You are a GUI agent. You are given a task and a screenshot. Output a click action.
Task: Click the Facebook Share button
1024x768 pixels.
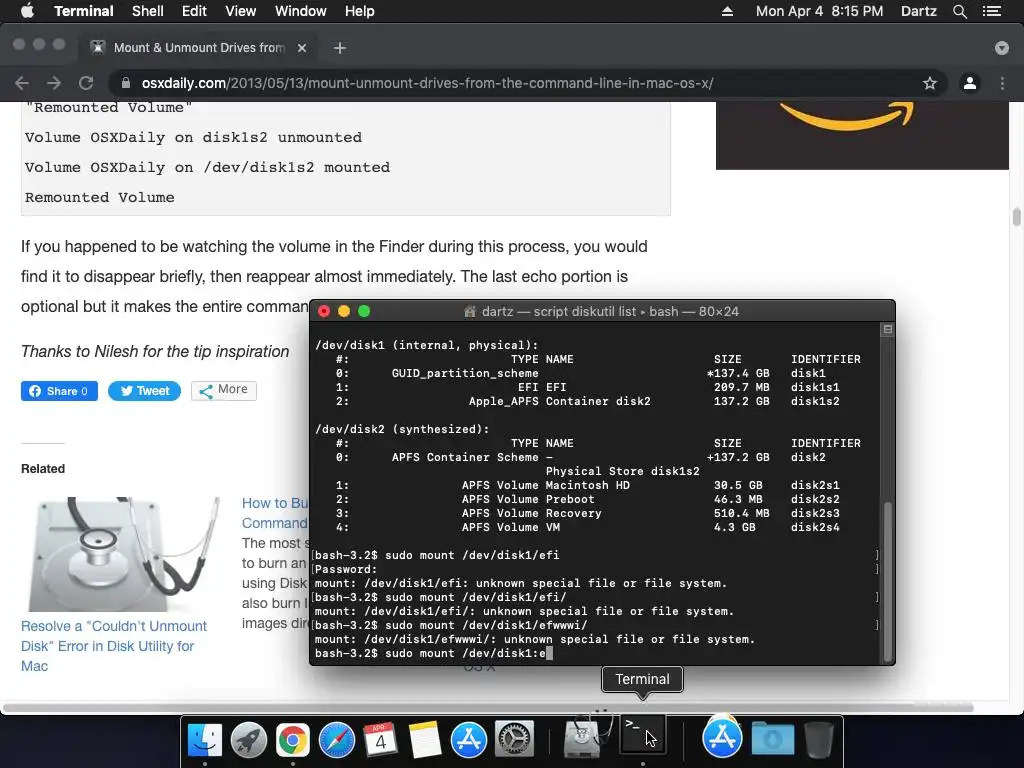point(59,391)
